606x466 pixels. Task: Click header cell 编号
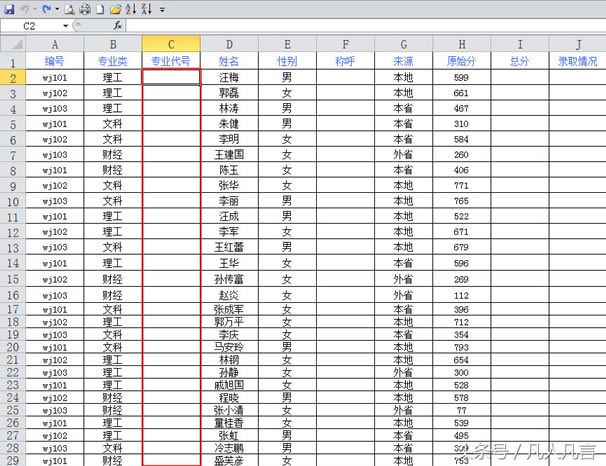point(54,61)
